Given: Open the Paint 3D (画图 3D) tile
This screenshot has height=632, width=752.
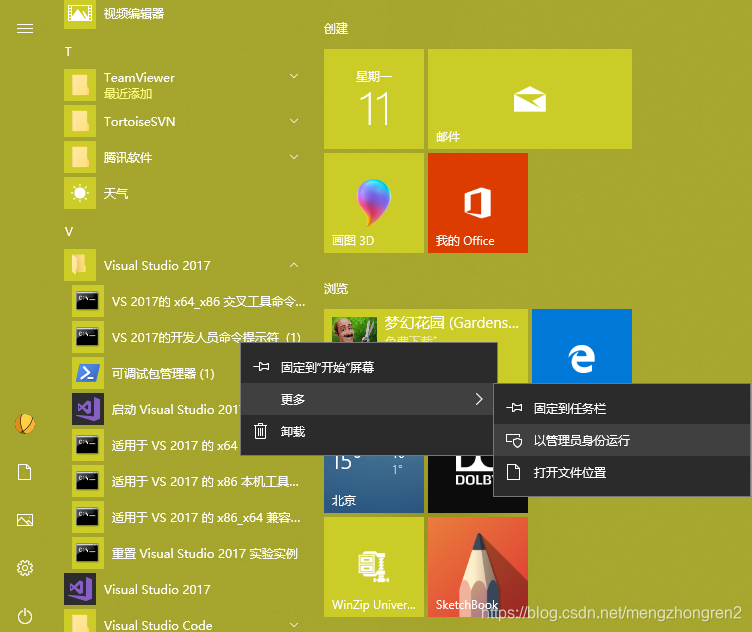Looking at the screenshot, I should tap(374, 203).
